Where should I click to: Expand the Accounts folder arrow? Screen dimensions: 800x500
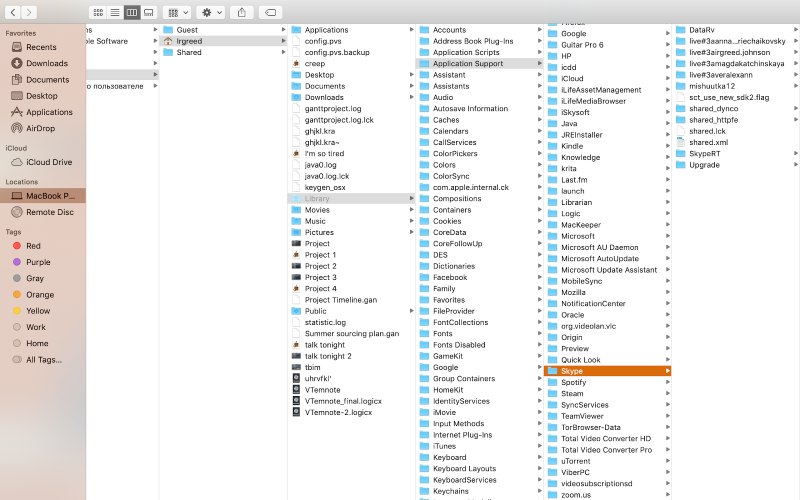point(539,30)
